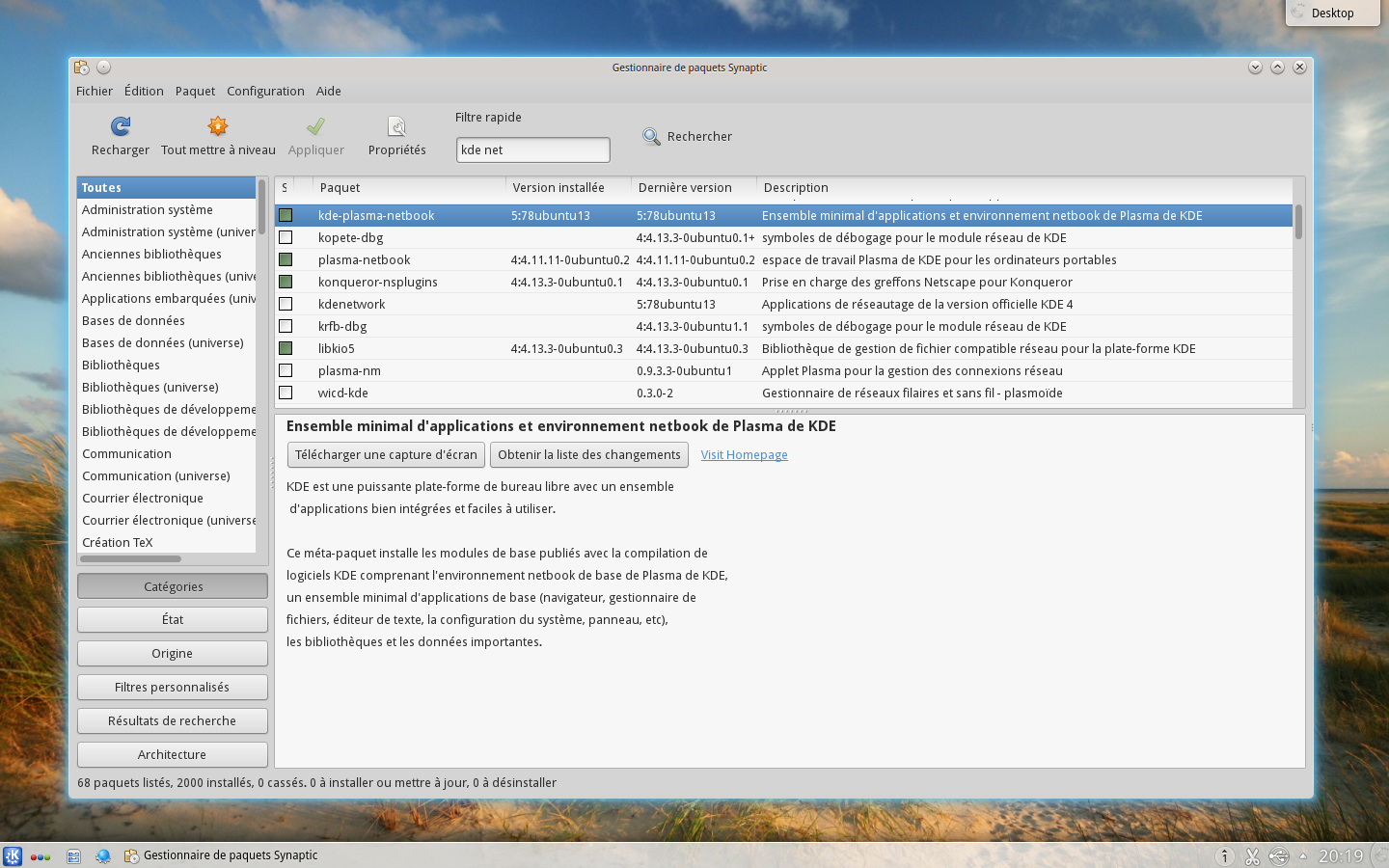Click the Filtre rapide text field
Viewport: 1389px width, 868px height.
click(x=532, y=149)
